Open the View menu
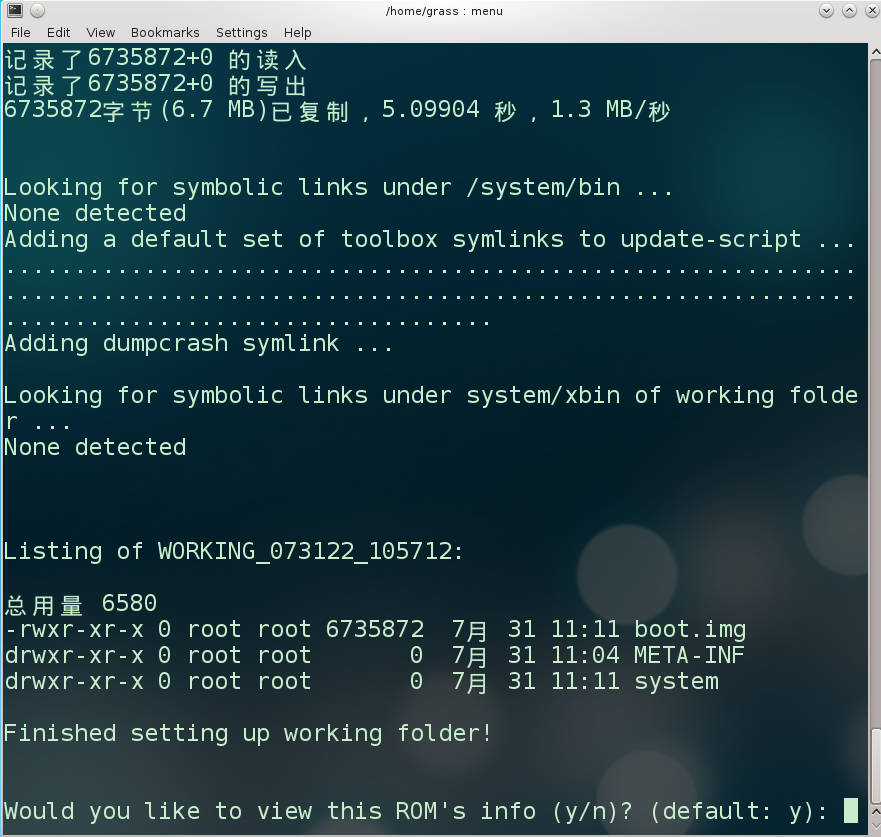The image size is (881, 837). coord(100,32)
